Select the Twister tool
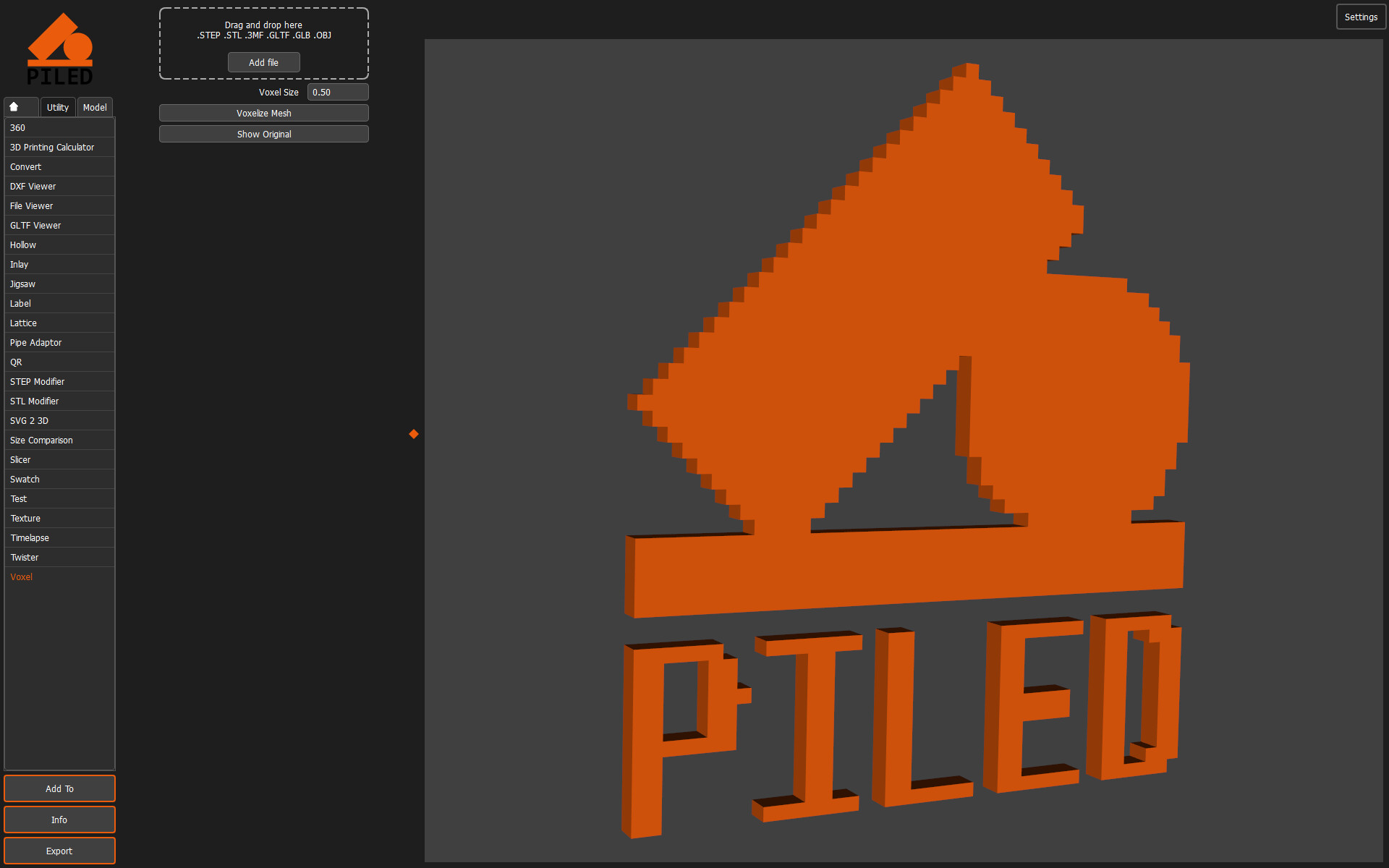Screen dimensions: 1389x868 click(x=59, y=558)
